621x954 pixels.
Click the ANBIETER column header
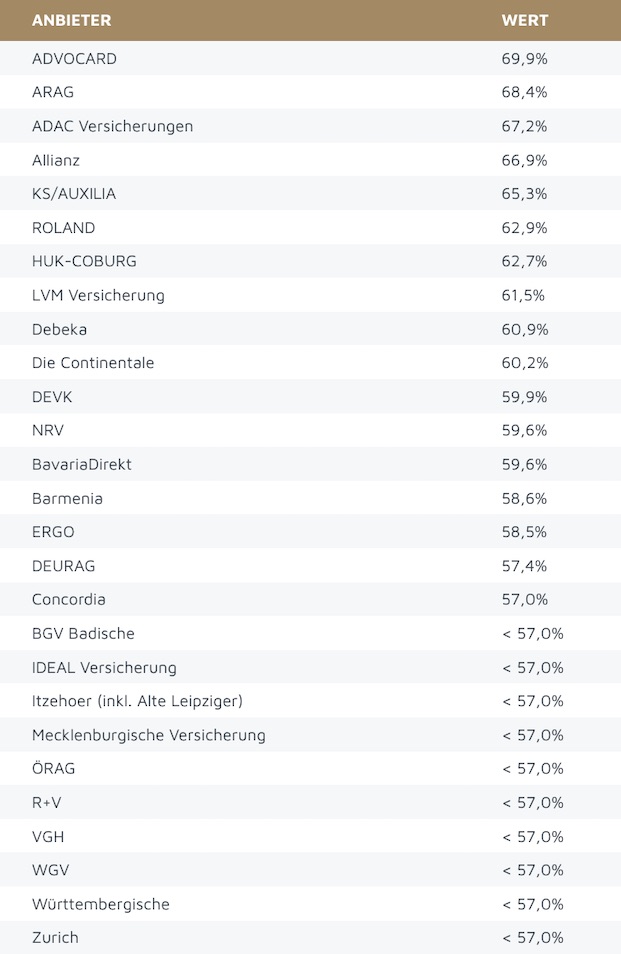point(71,20)
